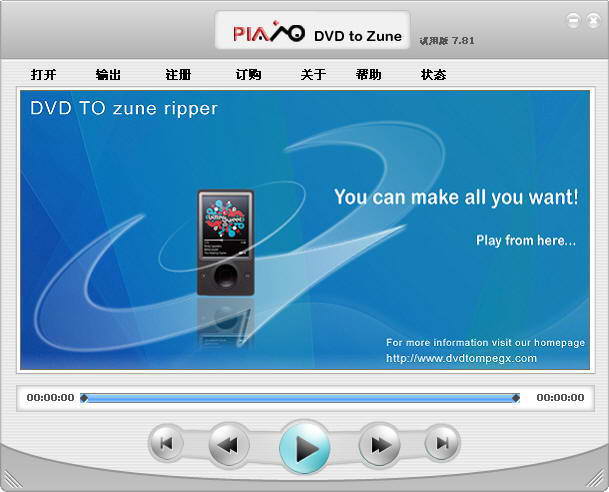Select the 注册 register menu
The height and width of the screenshot is (492, 609).
pos(178,74)
